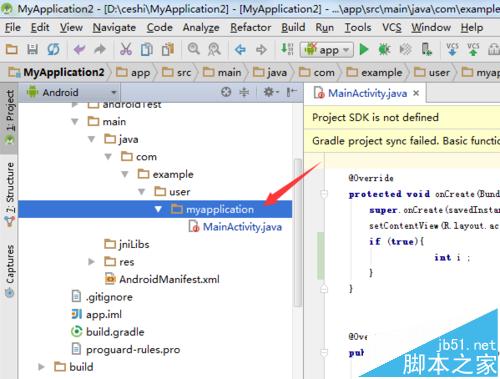Select the src breadcrumb item
Viewport: 500px width, 379px height.
(x=177, y=72)
